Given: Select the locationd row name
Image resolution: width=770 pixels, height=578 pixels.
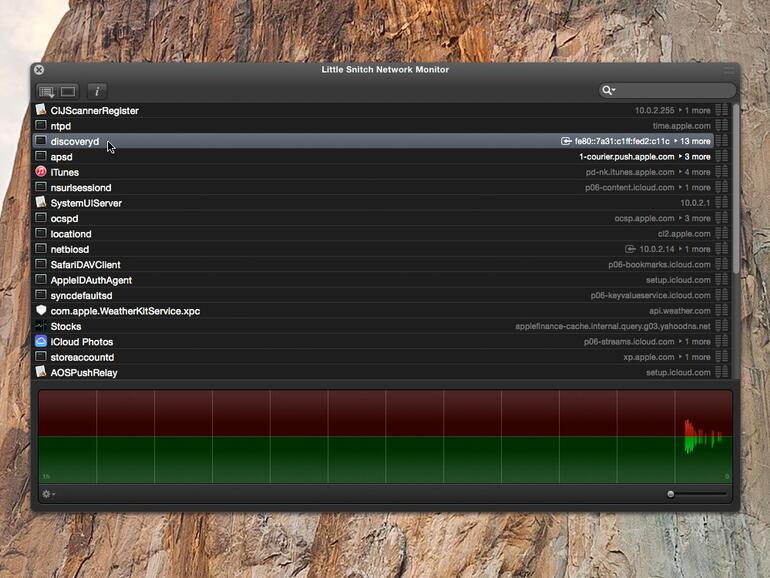Looking at the screenshot, I should click(x=71, y=234).
